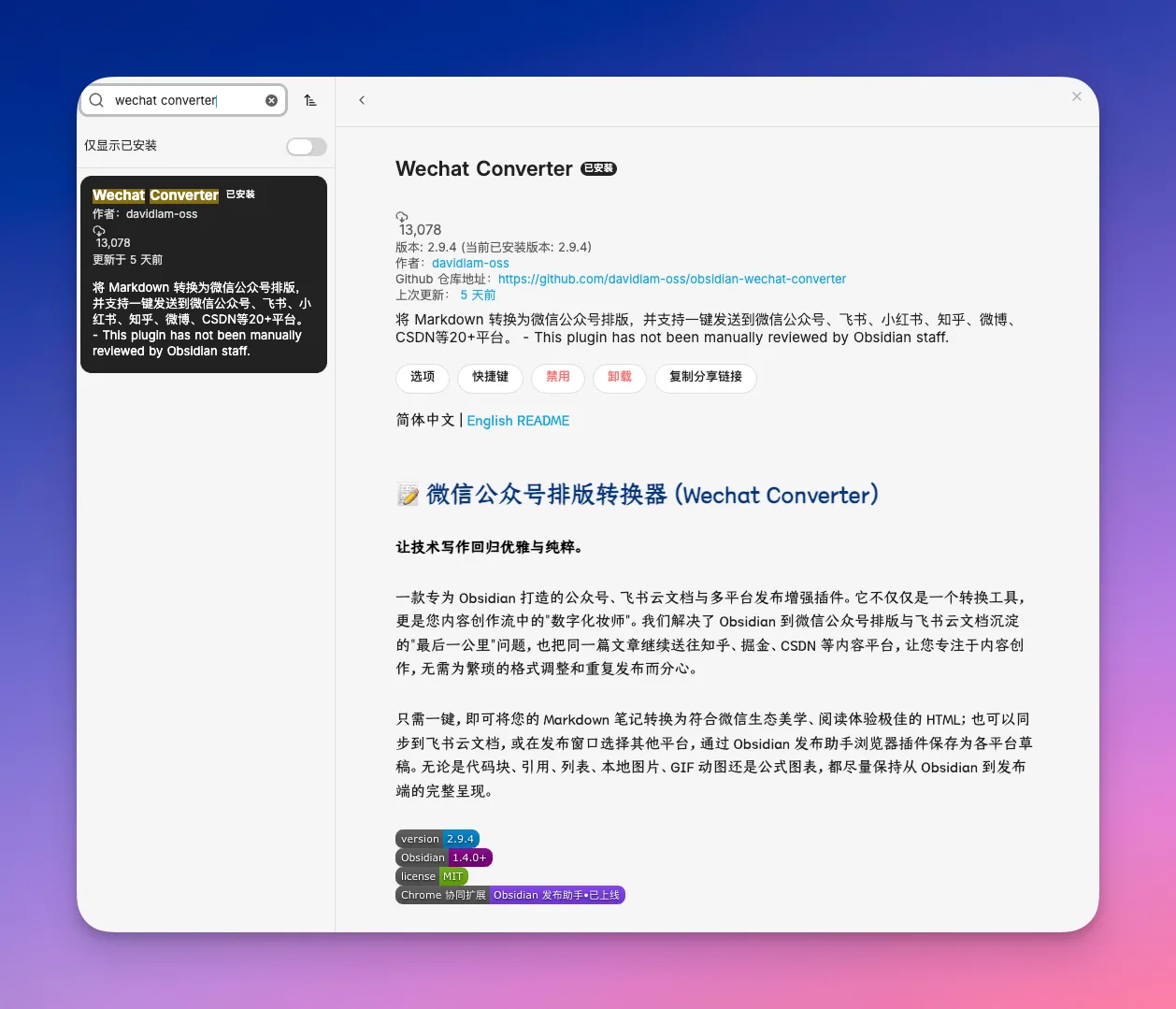Image resolution: width=1176 pixels, height=1009 pixels.
Task: Open the sort order options
Action: 310,100
